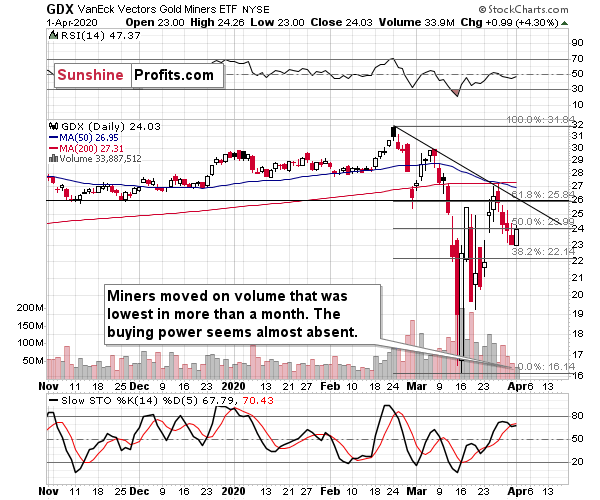Click the StockCharts.com copyright label

[523, 9]
